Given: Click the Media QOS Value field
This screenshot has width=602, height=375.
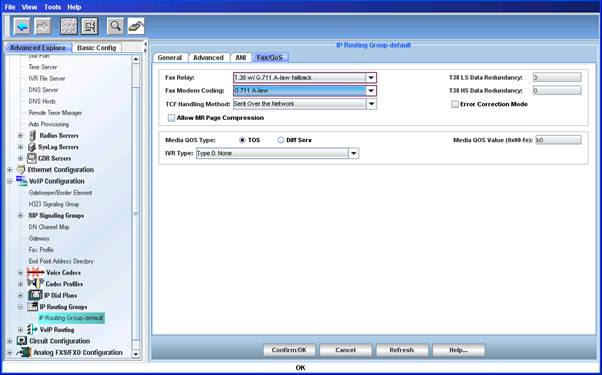Looking at the screenshot, I should point(558,140).
